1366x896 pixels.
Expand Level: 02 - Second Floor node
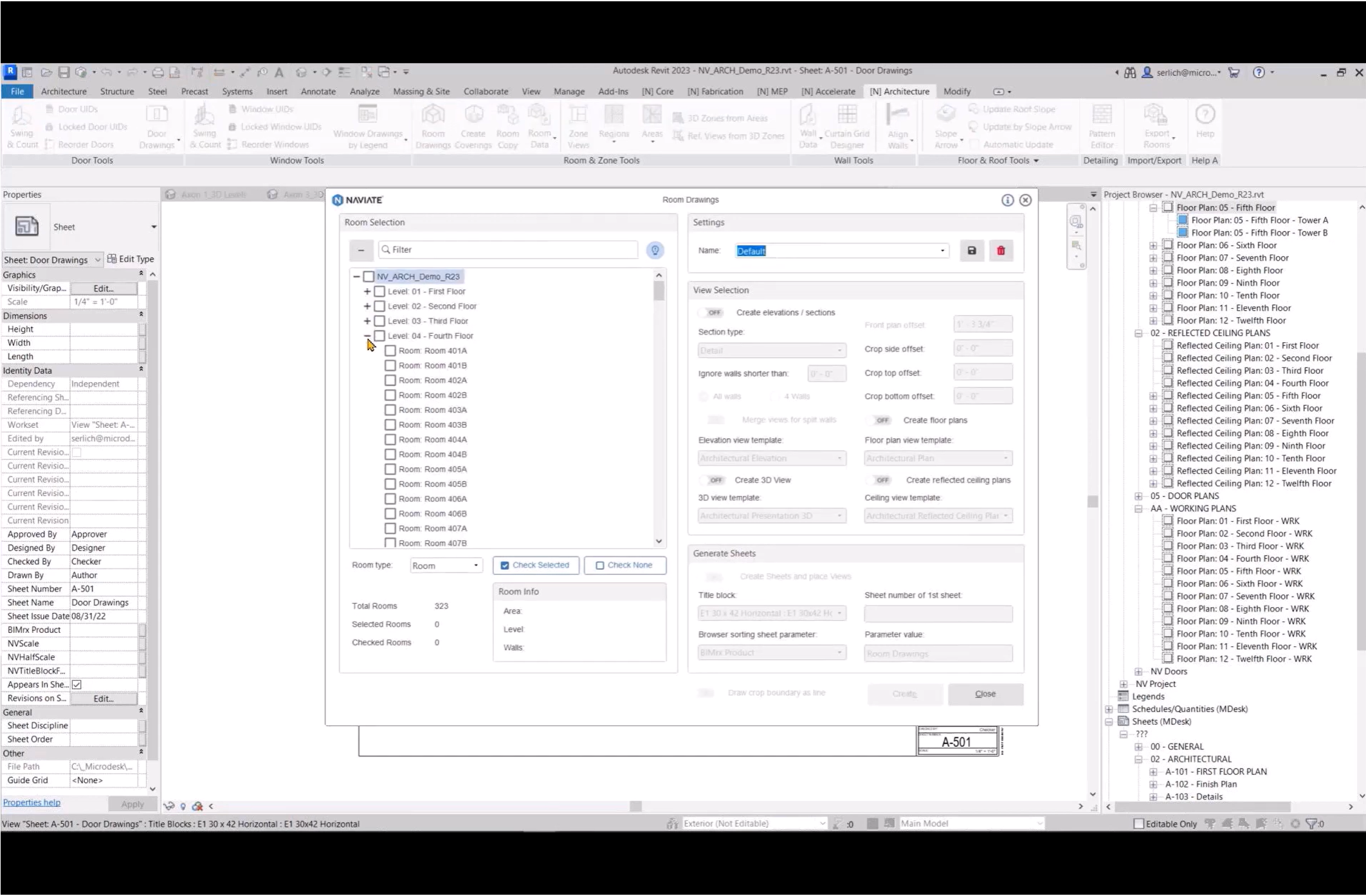(367, 306)
